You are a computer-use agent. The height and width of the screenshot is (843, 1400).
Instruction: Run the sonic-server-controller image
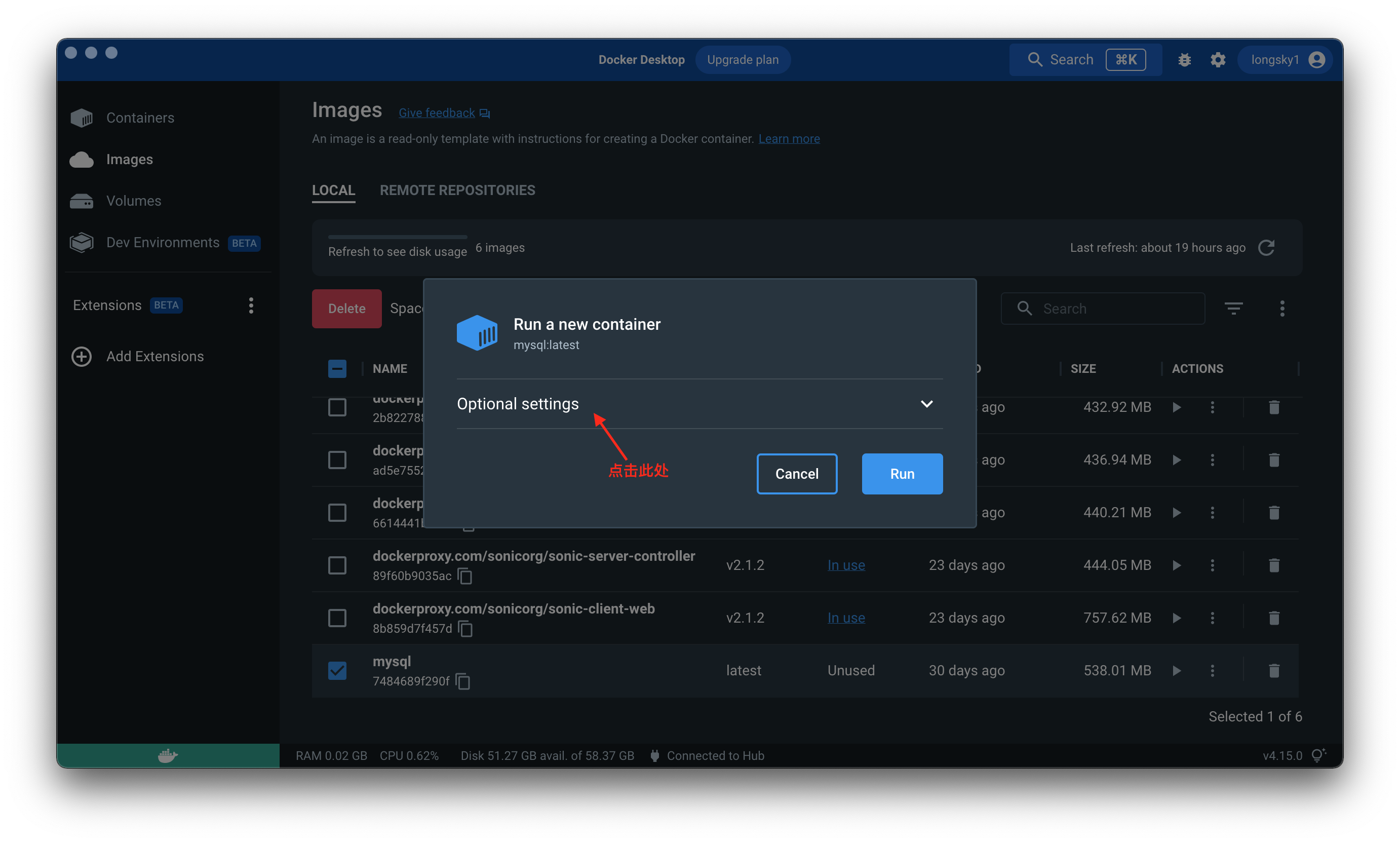pos(1177,565)
